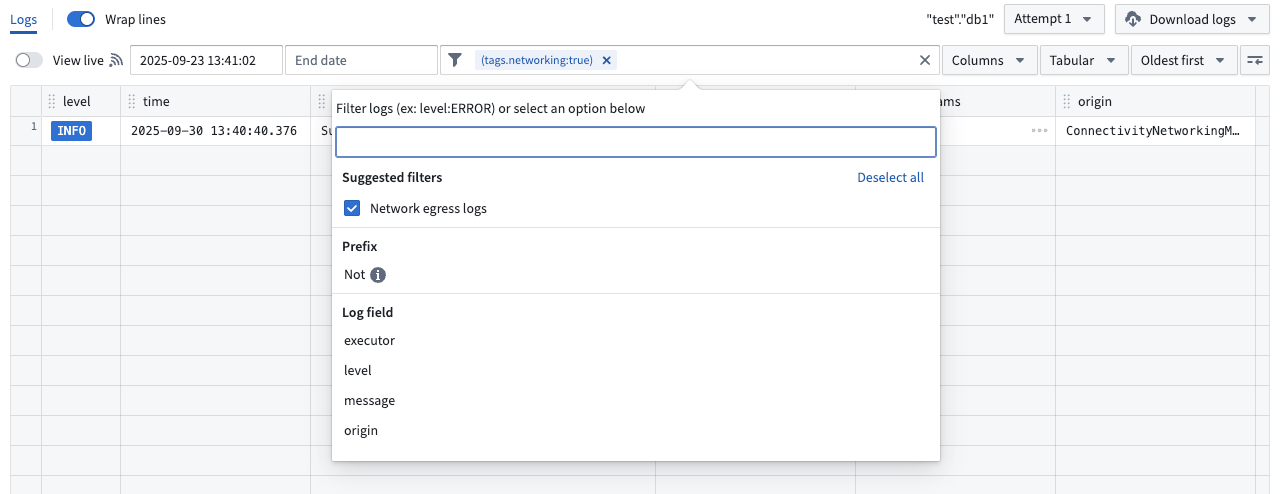Click the View live broadcast icon
The height and width of the screenshot is (494, 1280).
(116, 60)
